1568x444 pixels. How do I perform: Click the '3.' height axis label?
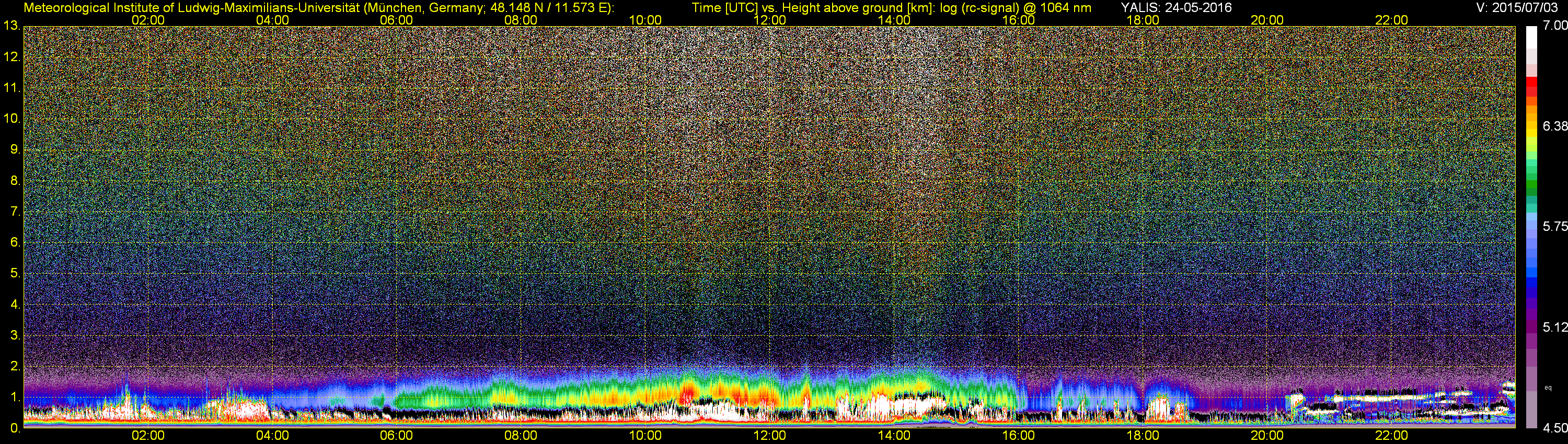[15, 335]
